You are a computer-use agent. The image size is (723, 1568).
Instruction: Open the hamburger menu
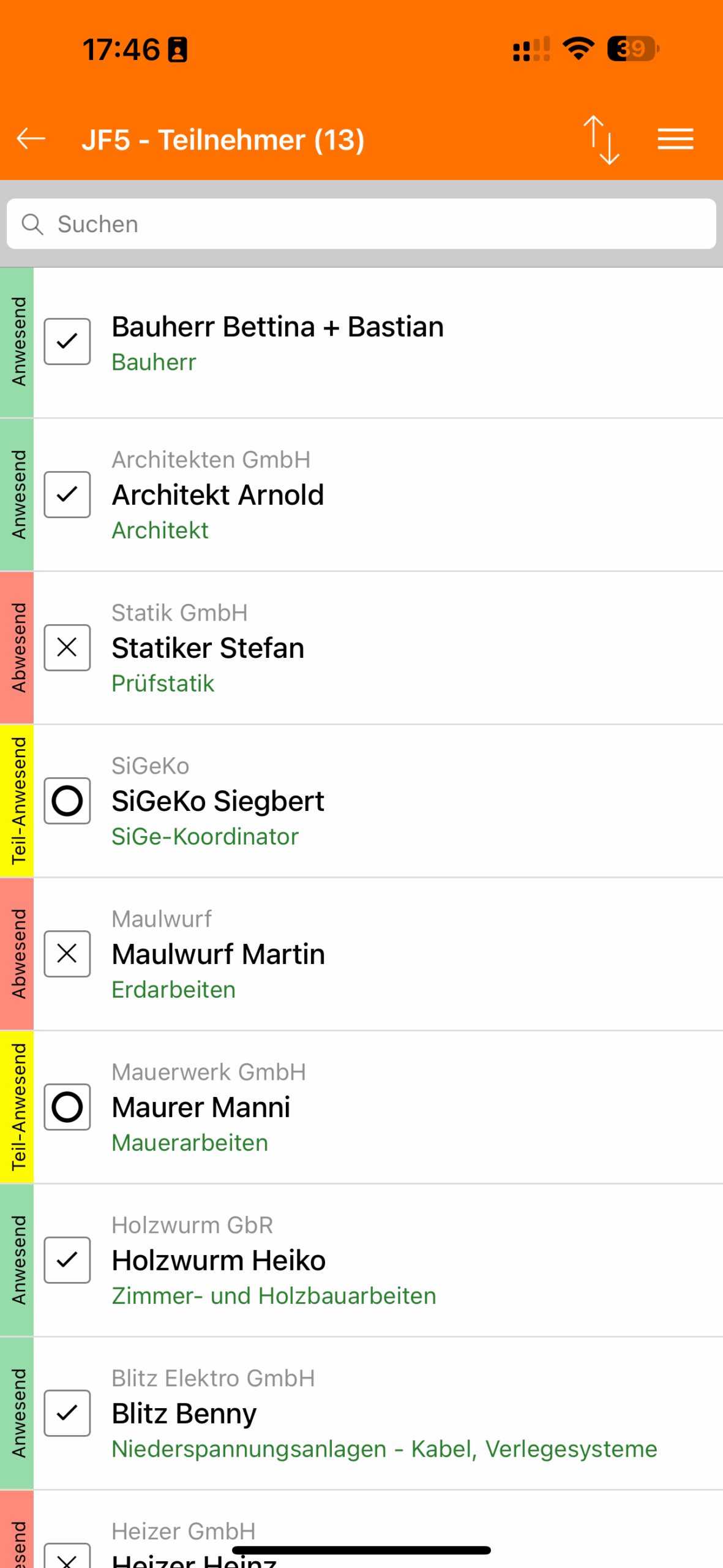tap(675, 139)
